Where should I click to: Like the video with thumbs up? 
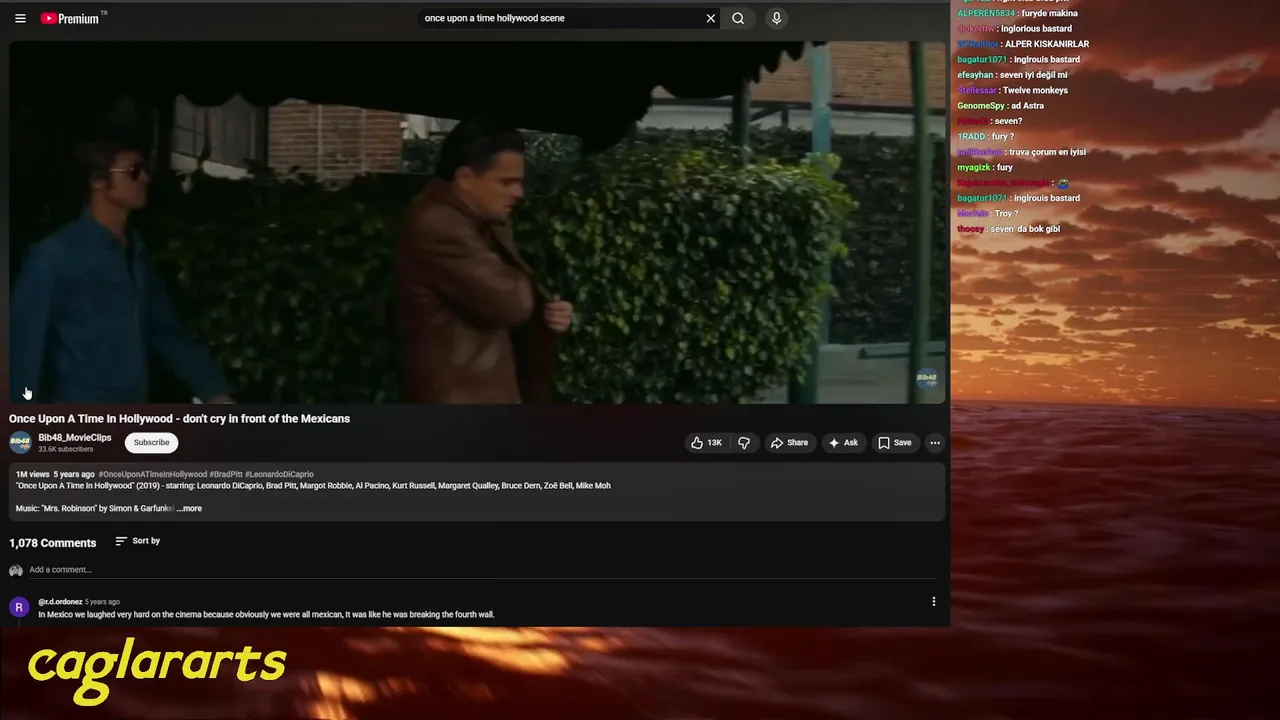tap(706, 443)
